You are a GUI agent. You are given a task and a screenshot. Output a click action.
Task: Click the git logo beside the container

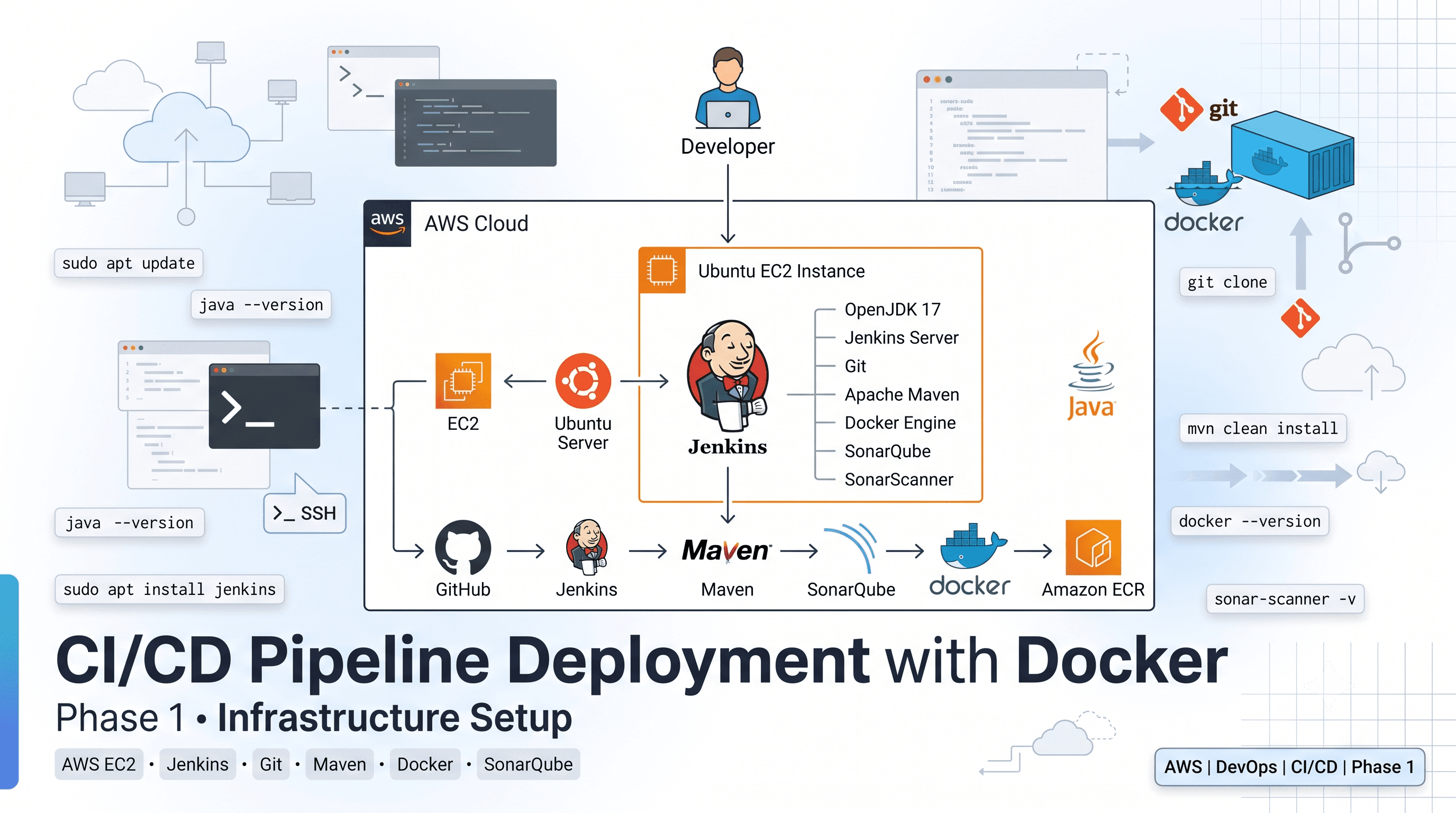[x=1198, y=109]
